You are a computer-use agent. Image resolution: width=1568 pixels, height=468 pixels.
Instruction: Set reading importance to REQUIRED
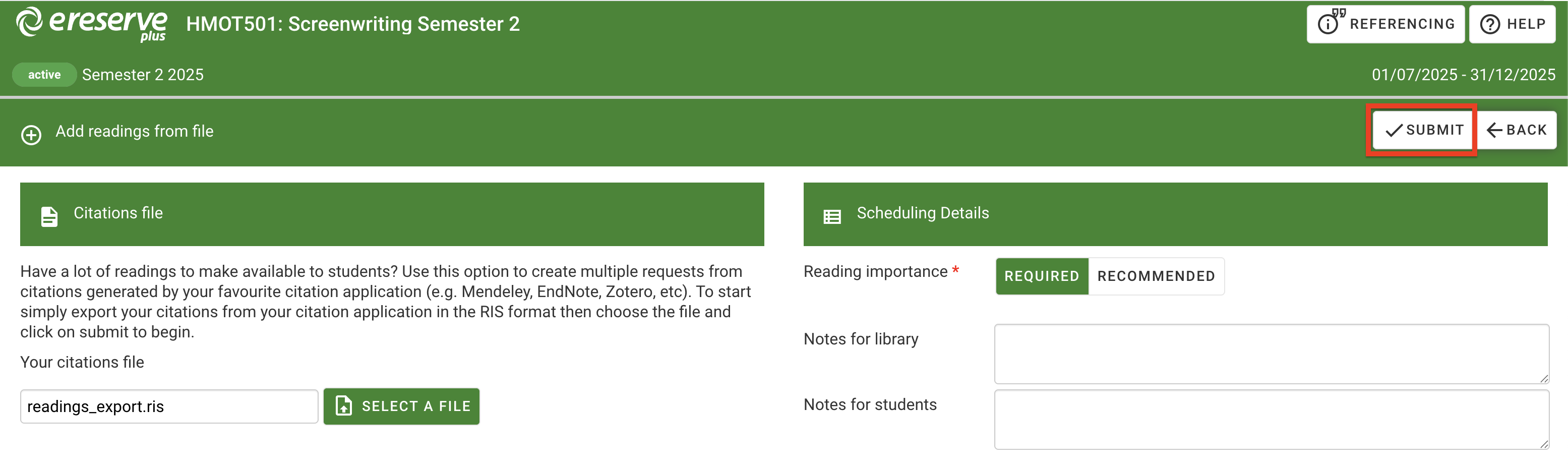point(1042,276)
